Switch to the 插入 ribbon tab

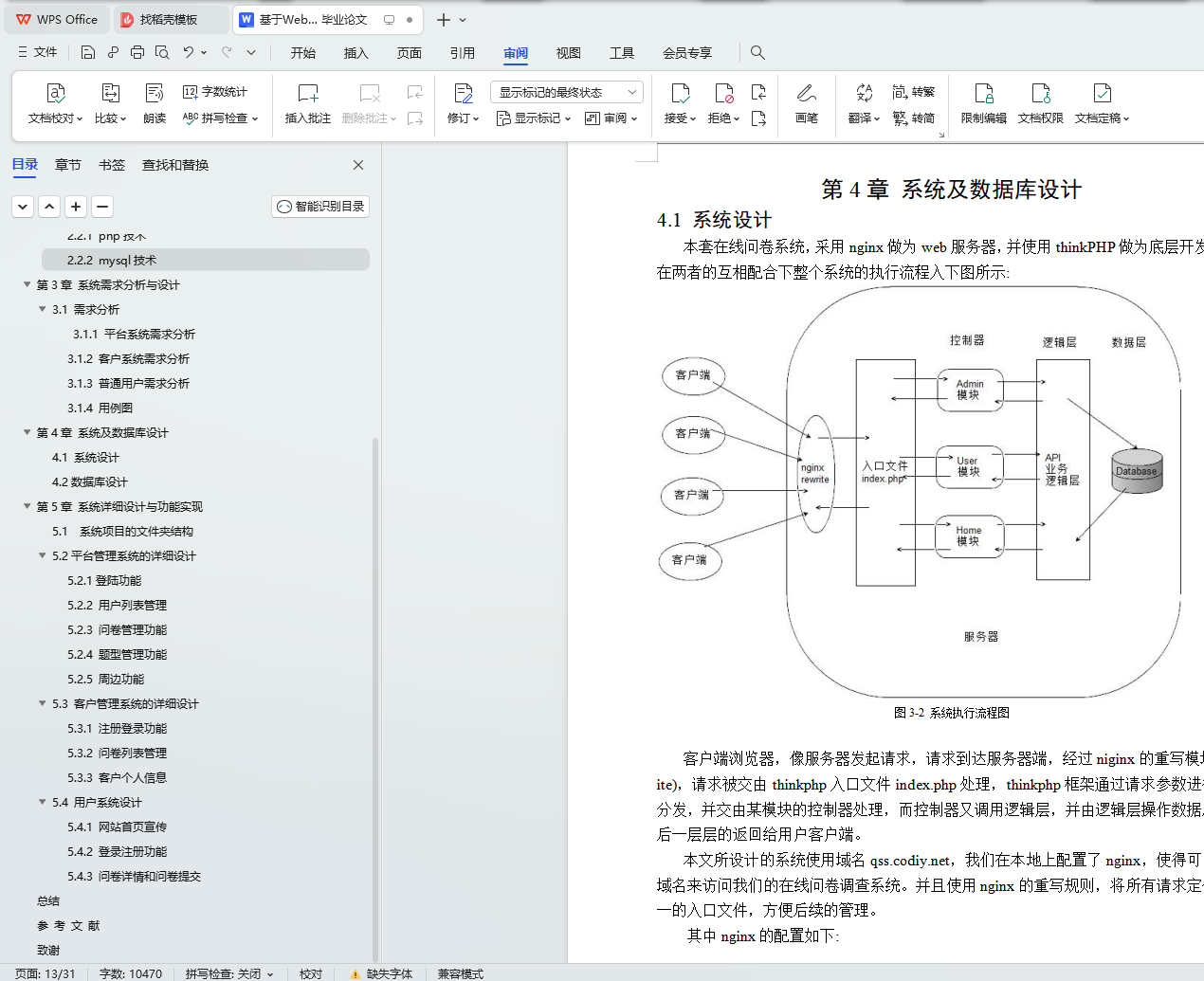tap(356, 53)
